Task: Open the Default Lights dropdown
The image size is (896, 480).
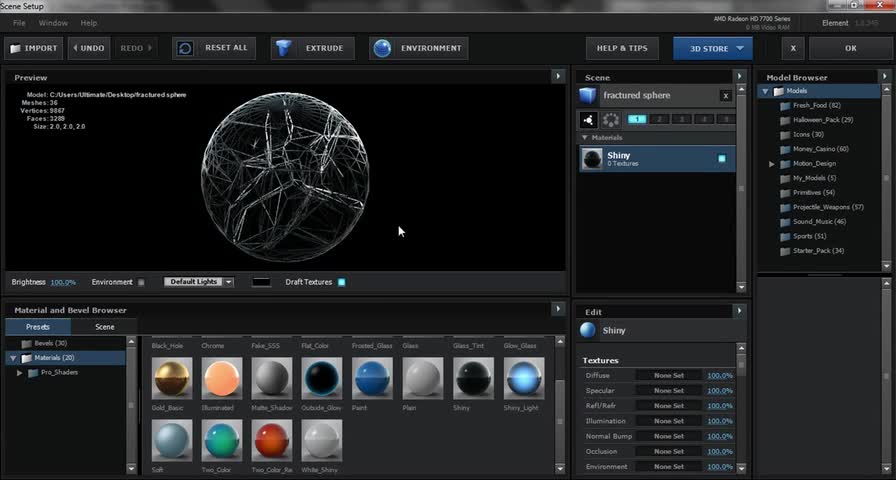Action: pos(199,282)
